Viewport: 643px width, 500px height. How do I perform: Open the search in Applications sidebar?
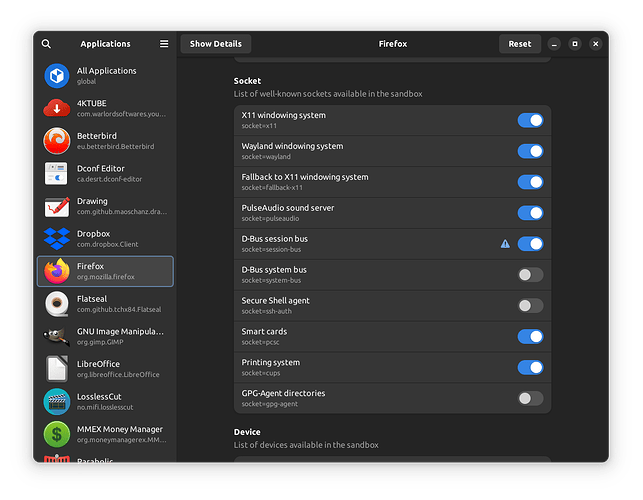click(x=46, y=44)
